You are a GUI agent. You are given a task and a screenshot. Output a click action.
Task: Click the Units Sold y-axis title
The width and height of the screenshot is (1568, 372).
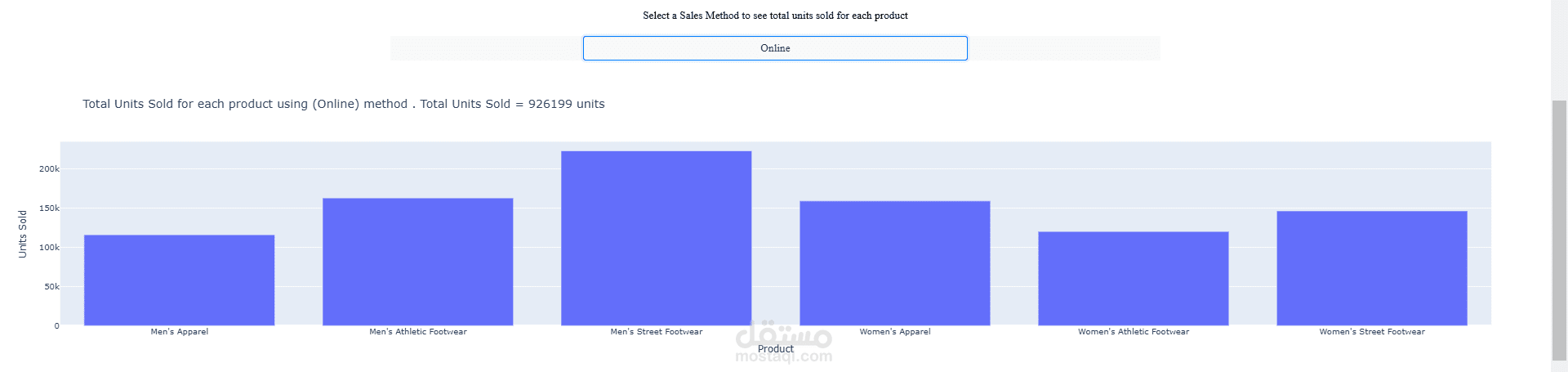click(x=23, y=234)
